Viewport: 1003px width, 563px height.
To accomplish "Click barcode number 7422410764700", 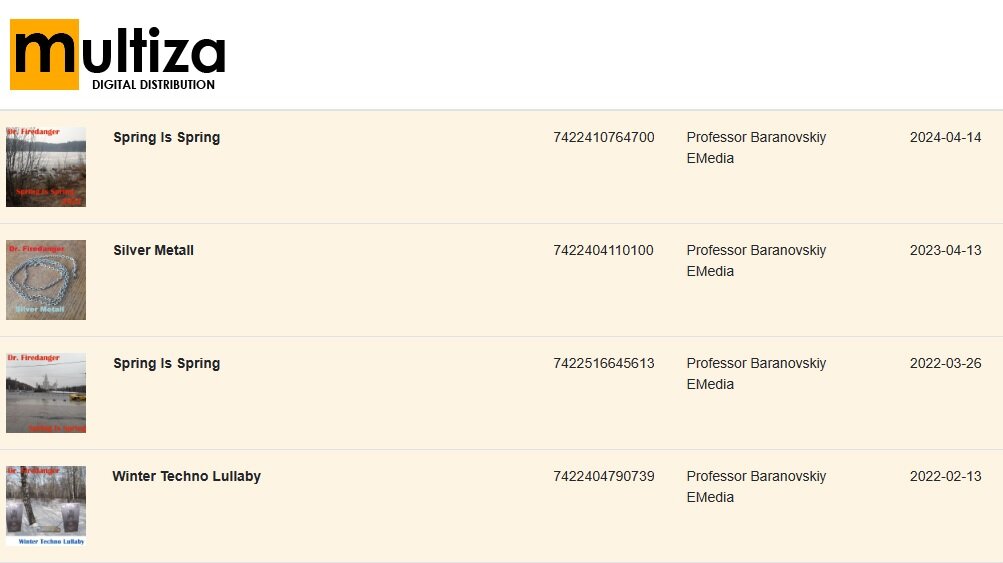I will click(x=604, y=138).
